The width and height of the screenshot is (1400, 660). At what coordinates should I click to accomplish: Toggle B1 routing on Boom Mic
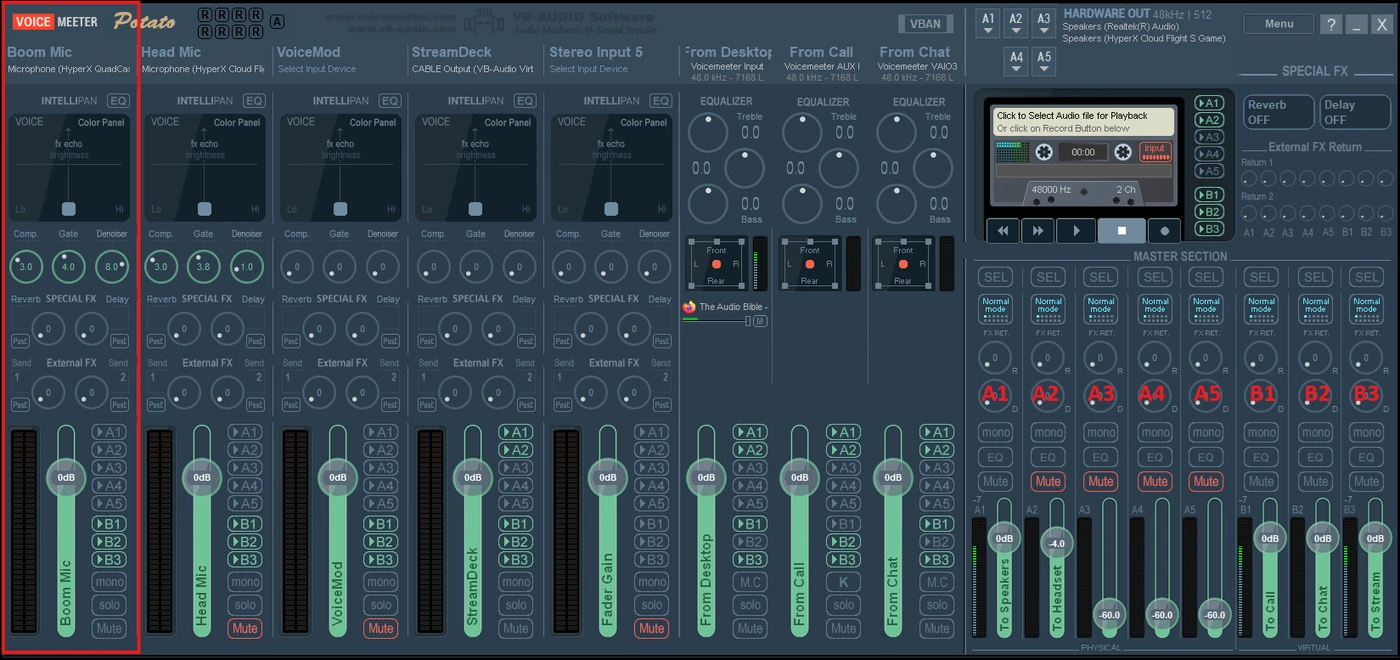pyautogui.click(x=109, y=524)
